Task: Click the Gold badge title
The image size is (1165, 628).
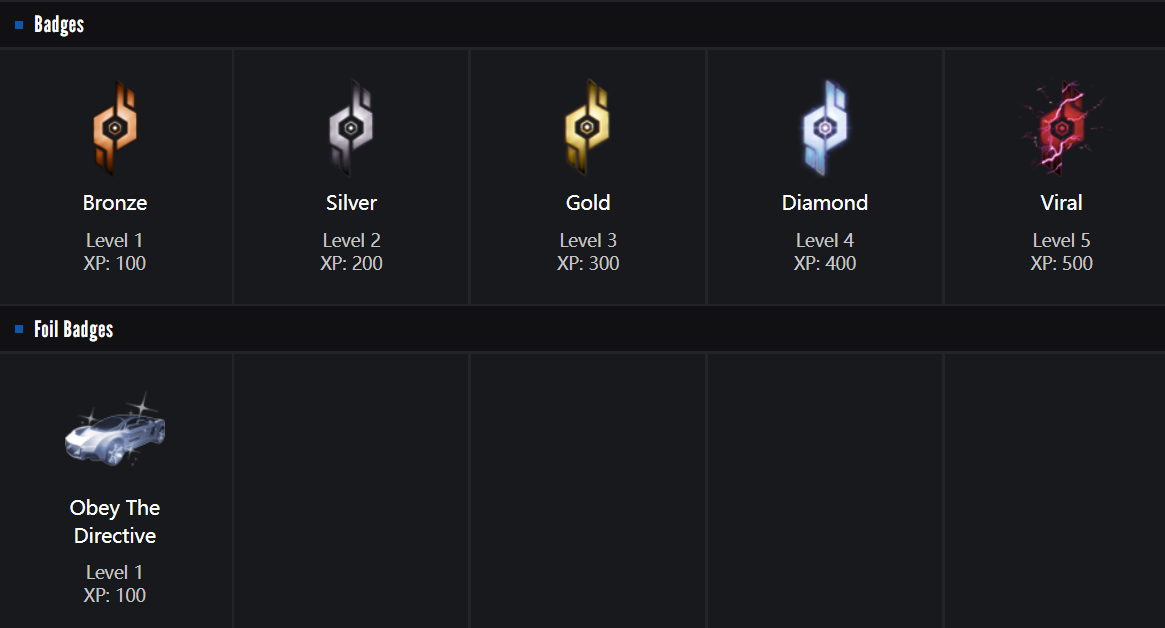Action: [588, 203]
